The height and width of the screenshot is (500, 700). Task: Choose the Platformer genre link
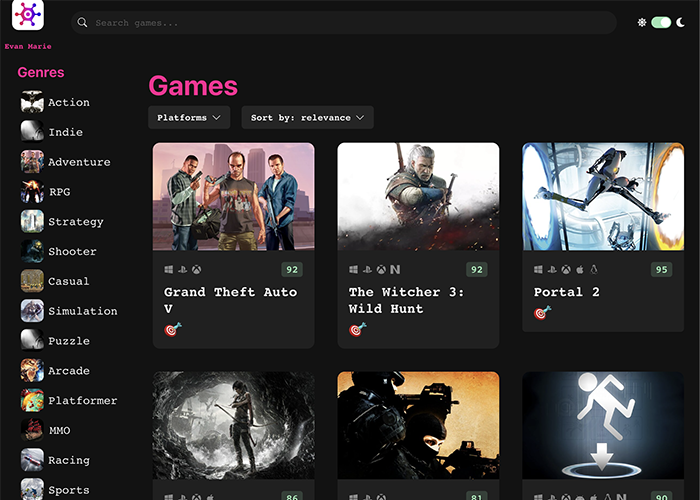coord(83,401)
